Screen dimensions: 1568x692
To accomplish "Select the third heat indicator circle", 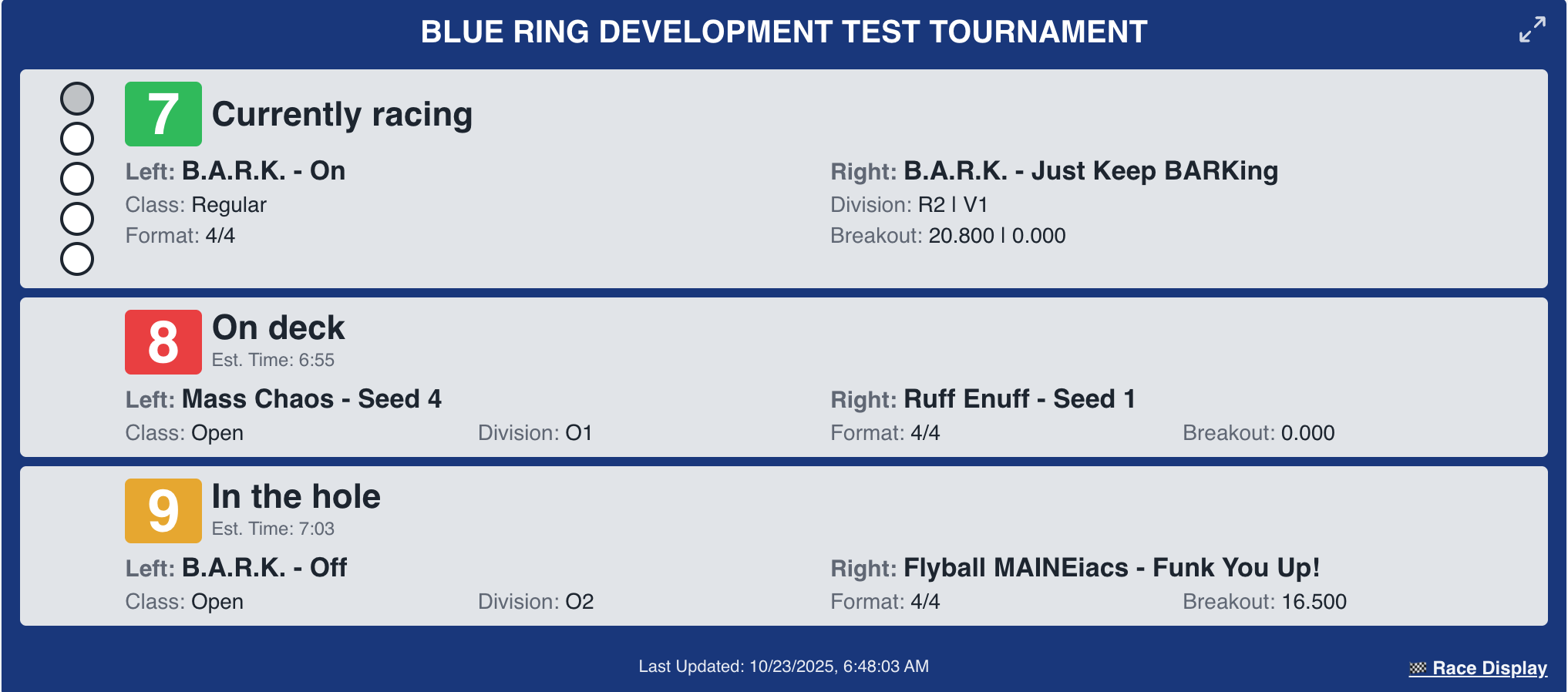I will tap(77, 179).
